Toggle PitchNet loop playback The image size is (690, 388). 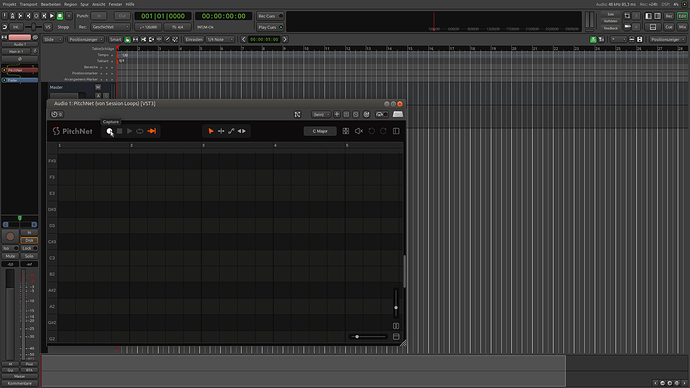[139, 131]
